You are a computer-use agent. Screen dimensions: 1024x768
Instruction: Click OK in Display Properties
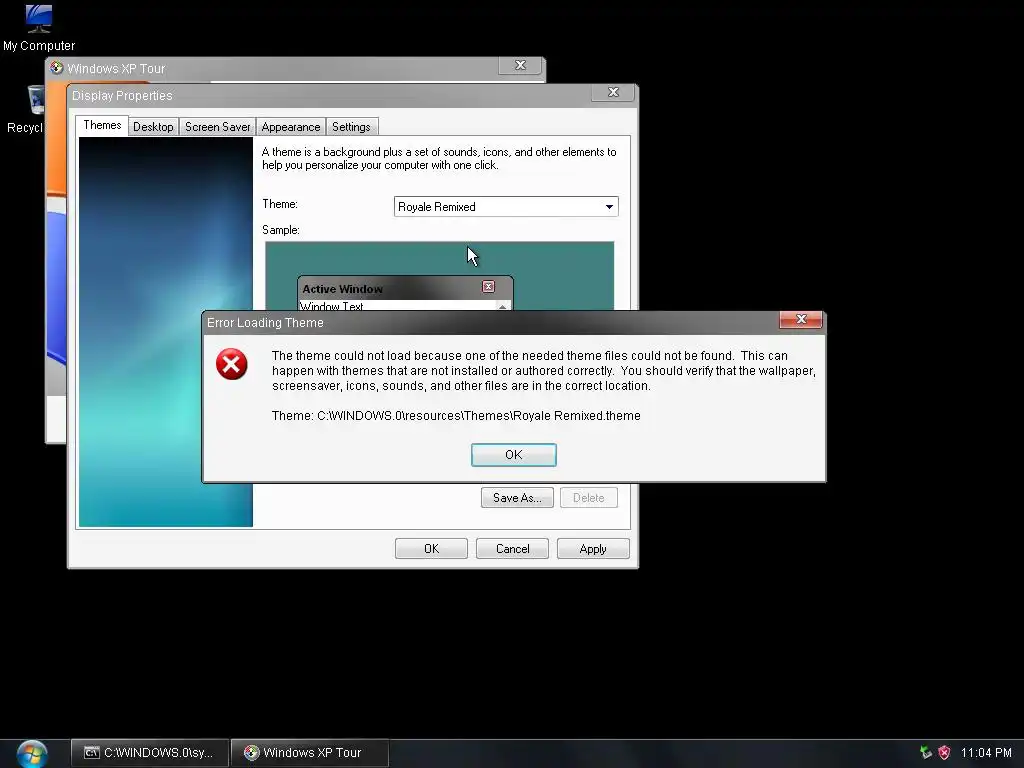pyautogui.click(x=431, y=549)
